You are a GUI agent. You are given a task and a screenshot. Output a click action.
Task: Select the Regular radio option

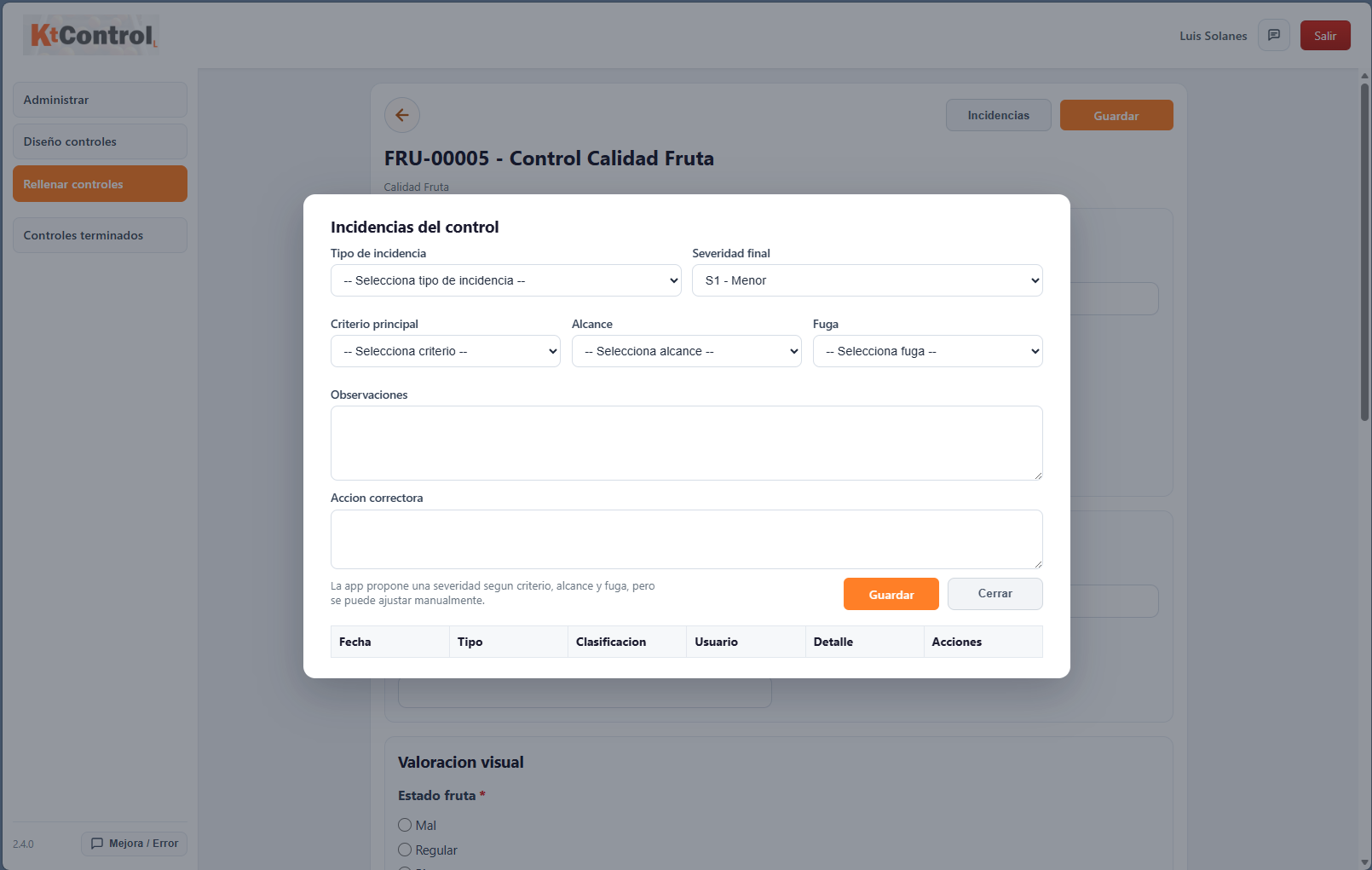[405, 850]
